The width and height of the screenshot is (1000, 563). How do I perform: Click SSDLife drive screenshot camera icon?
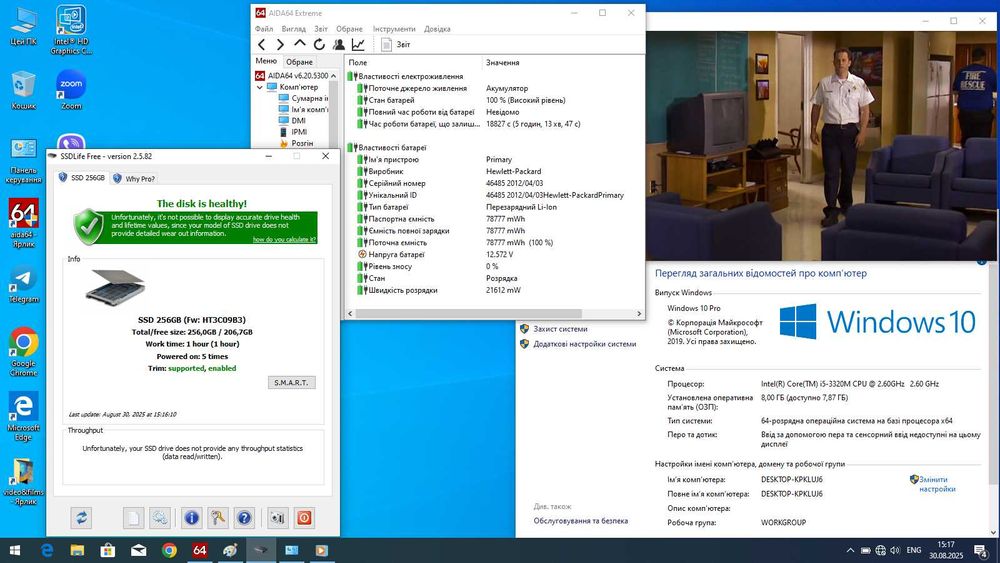tap(278, 518)
